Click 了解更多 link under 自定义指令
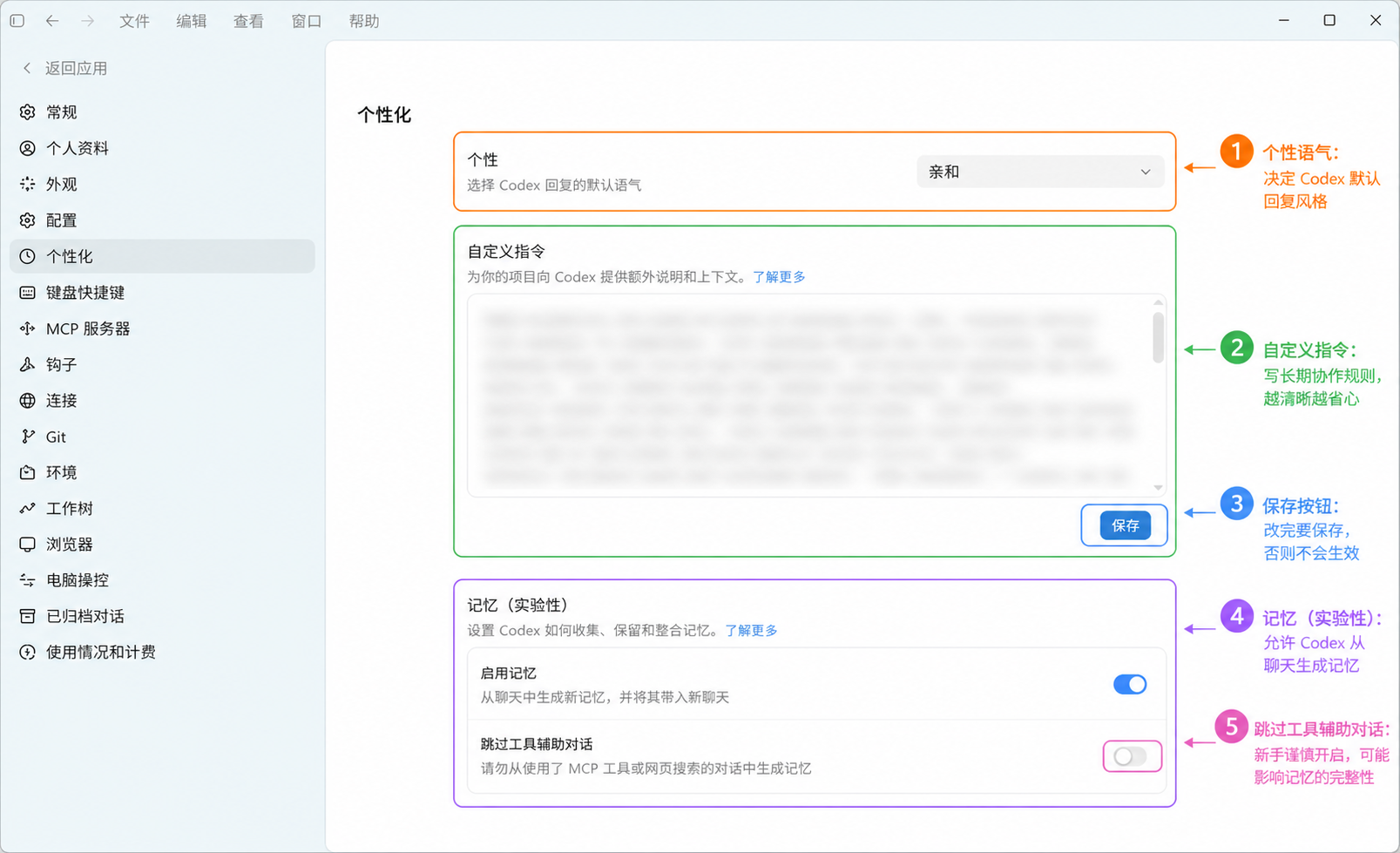This screenshot has height=853, width=1400. click(779, 277)
